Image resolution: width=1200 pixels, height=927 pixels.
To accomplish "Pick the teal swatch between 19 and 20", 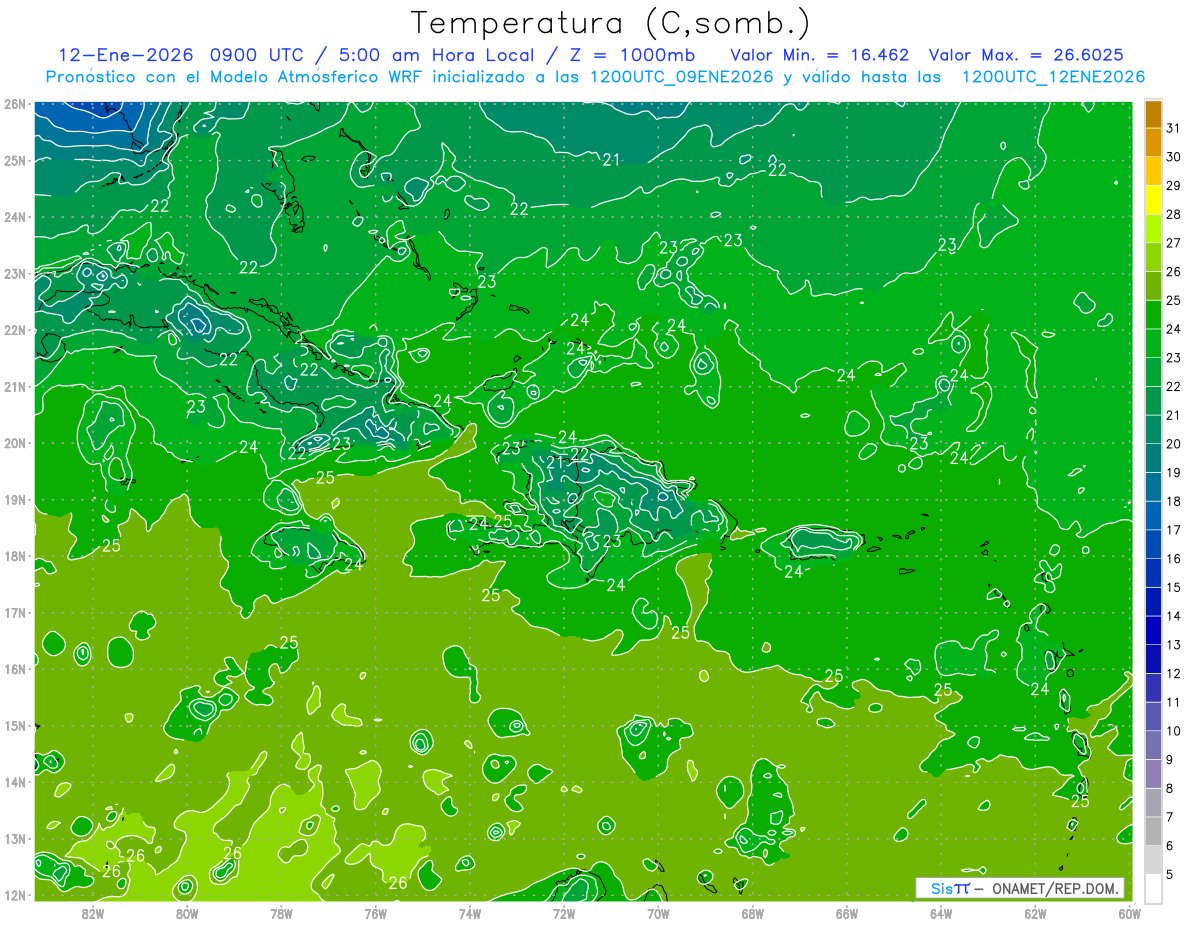I will pyautogui.click(x=1154, y=458).
